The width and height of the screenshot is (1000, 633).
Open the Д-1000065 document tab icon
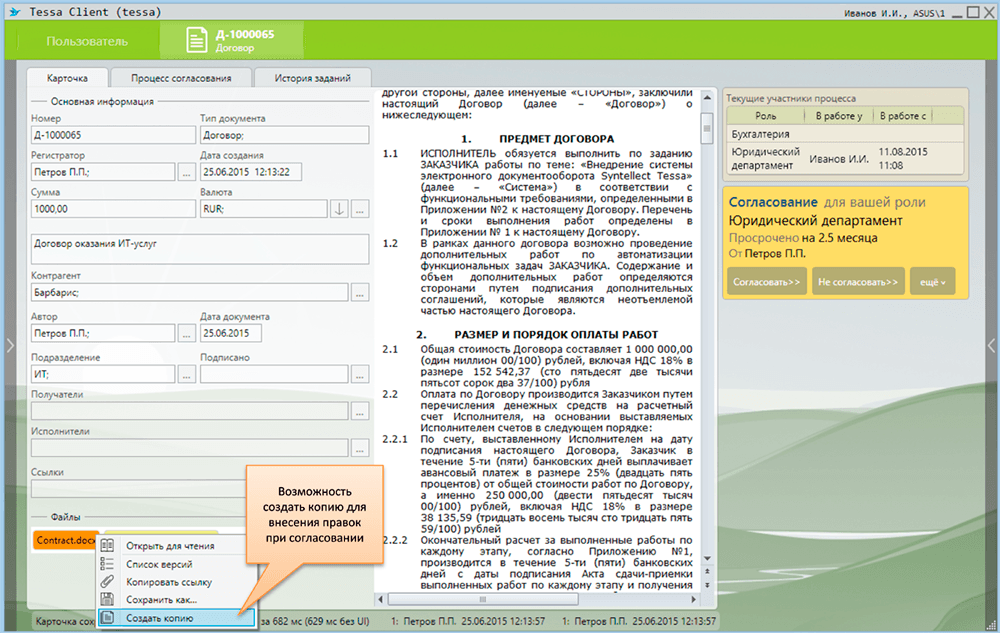tap(196, 40)
